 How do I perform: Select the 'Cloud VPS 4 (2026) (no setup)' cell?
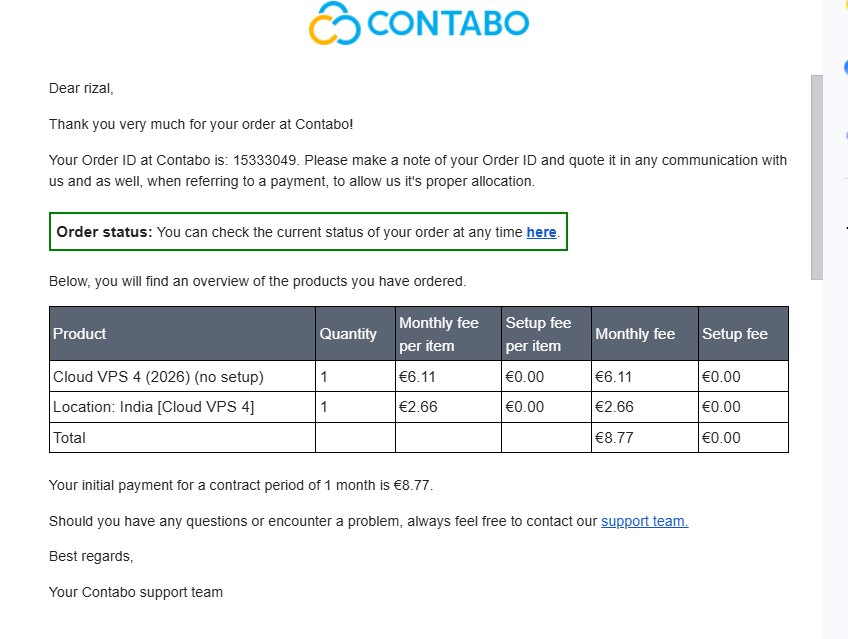click(182, 376)
